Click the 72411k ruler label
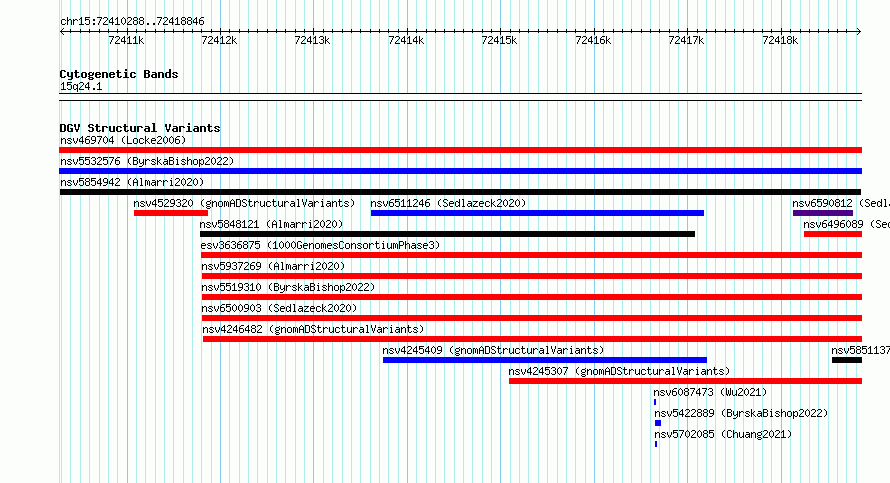890x483 pixels. pos(126,40)
